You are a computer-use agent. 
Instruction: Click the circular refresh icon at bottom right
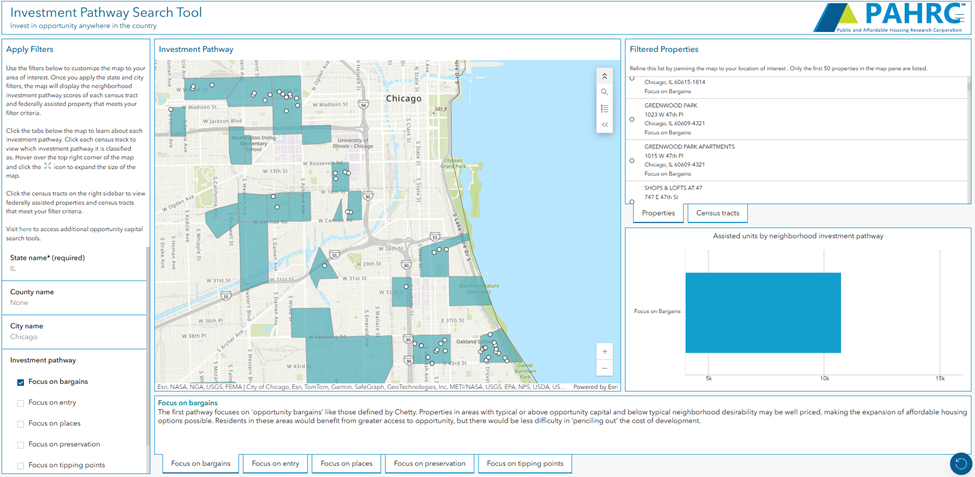[960, 463]
